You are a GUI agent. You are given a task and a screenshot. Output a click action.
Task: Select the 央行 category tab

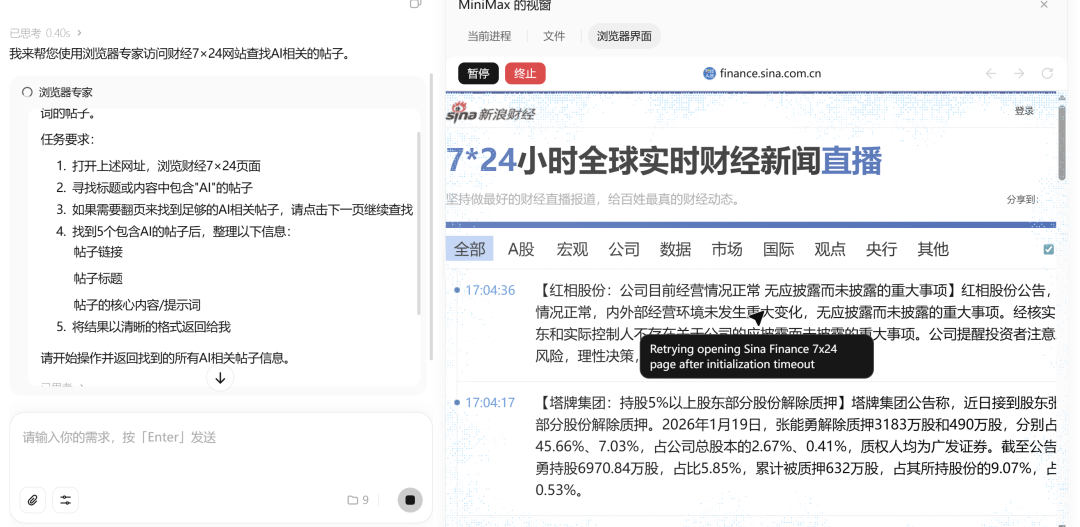point(881,249)
